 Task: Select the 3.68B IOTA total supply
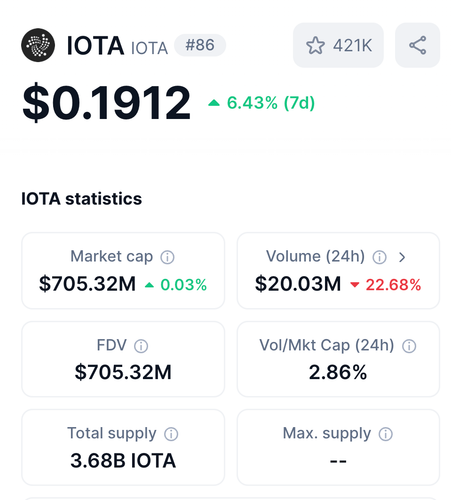click(x=123, y=461)
